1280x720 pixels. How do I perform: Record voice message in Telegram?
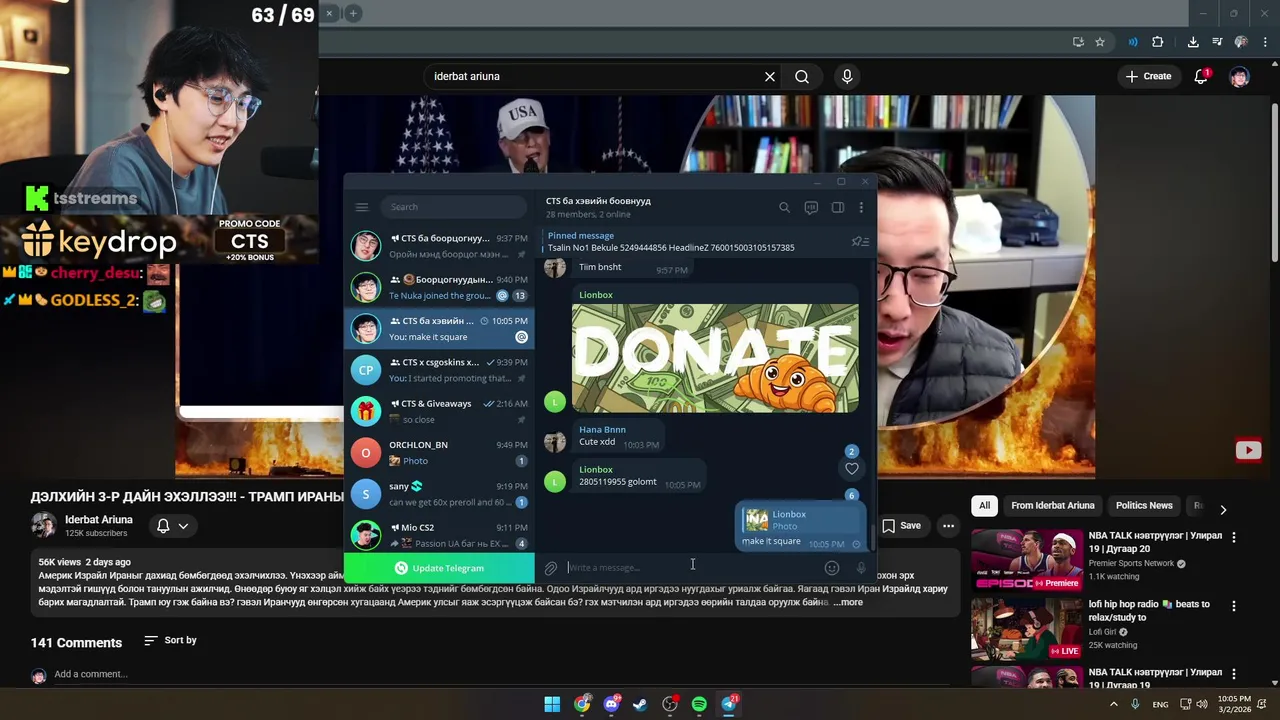pyautogui.click(x=861, y=568)
